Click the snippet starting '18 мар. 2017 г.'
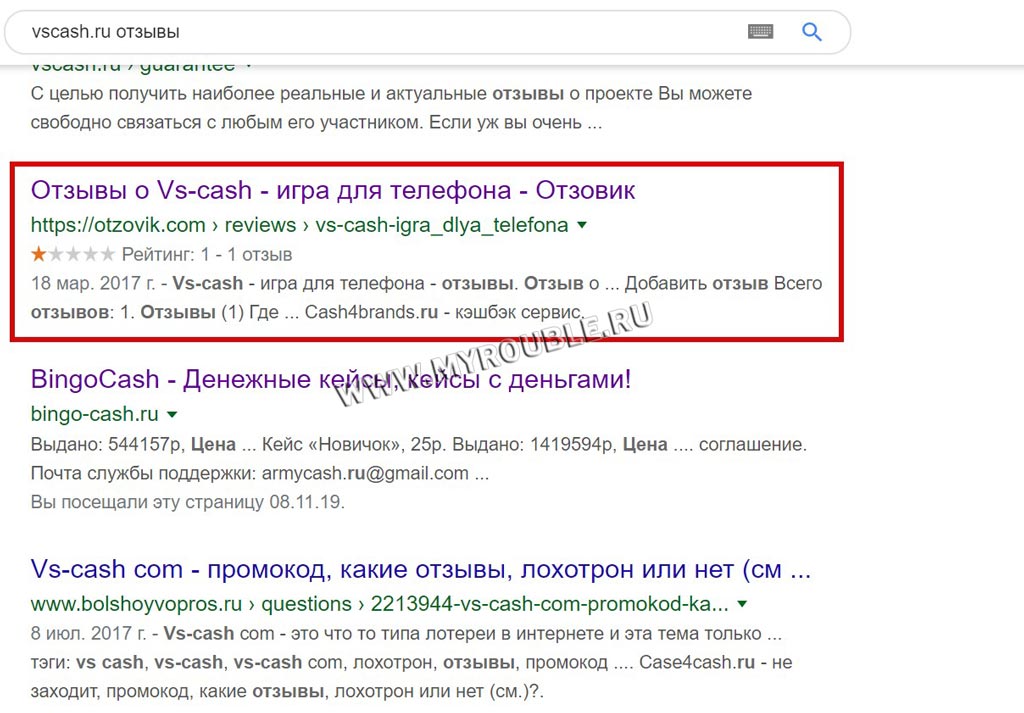This screenshot has width=1024, height=713. [x=426, y=298]
